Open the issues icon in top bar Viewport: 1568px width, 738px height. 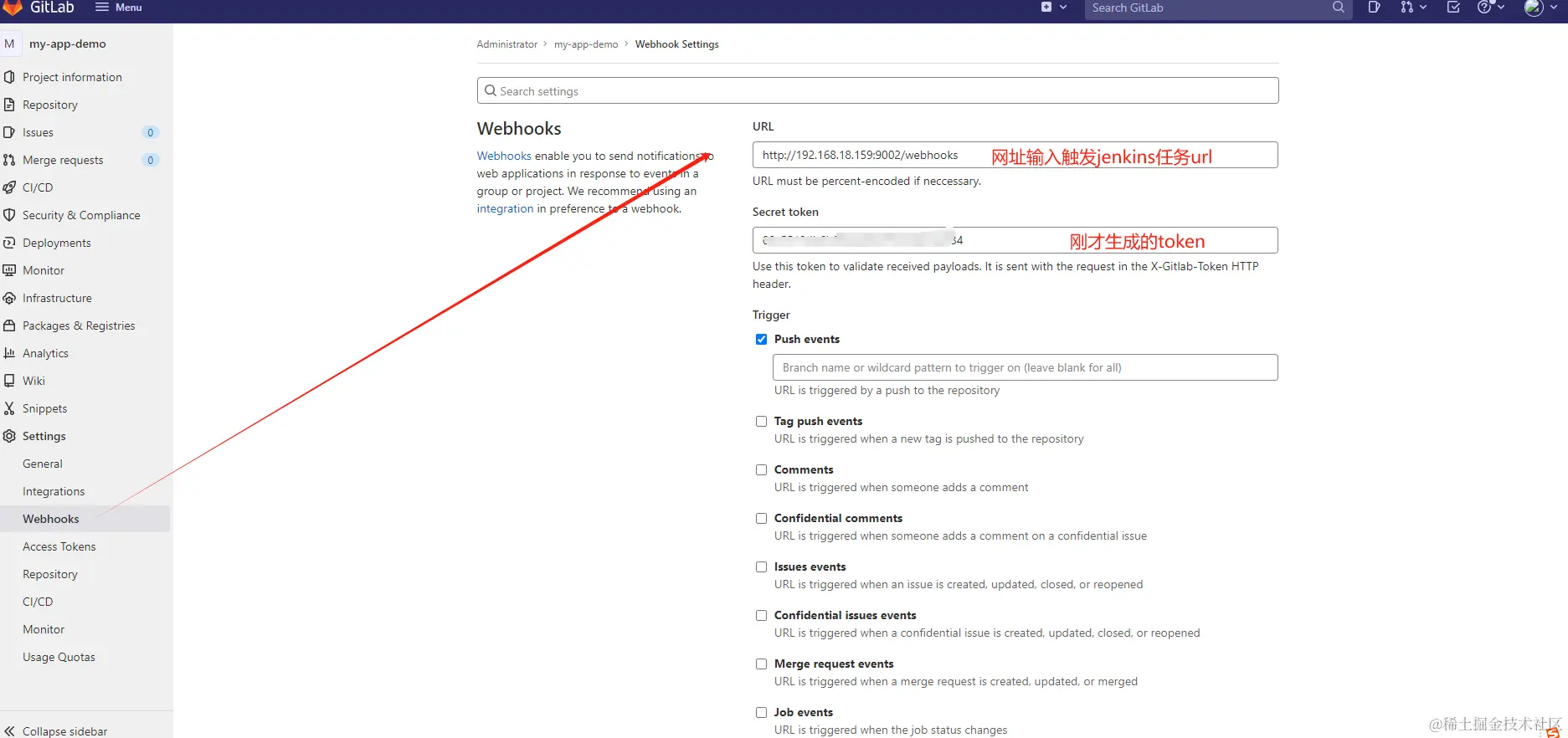pos(1374,8)
